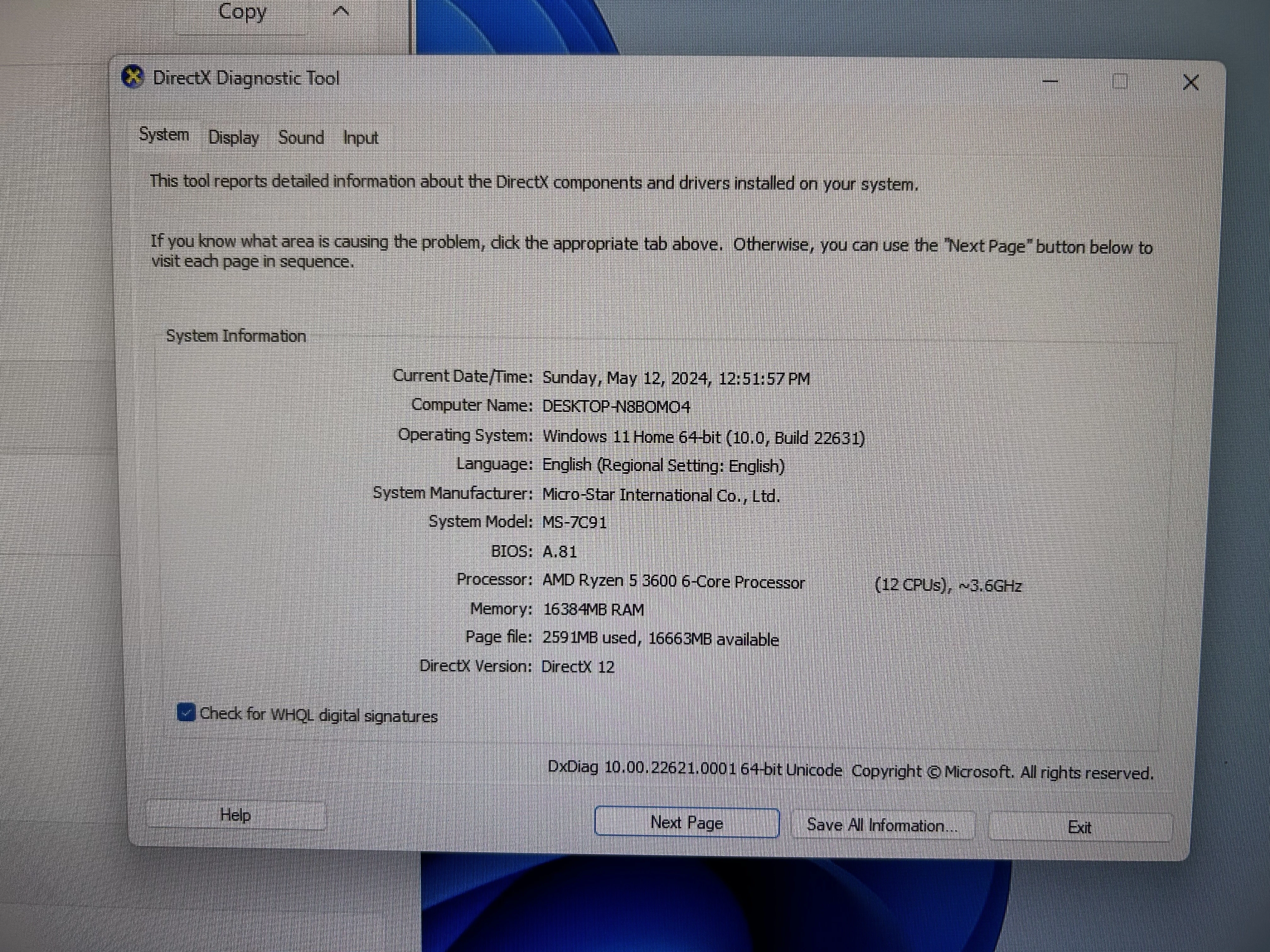Click page file 2591MB used value
Screen dimensions: 1270x952
click(x=660, y=639)
